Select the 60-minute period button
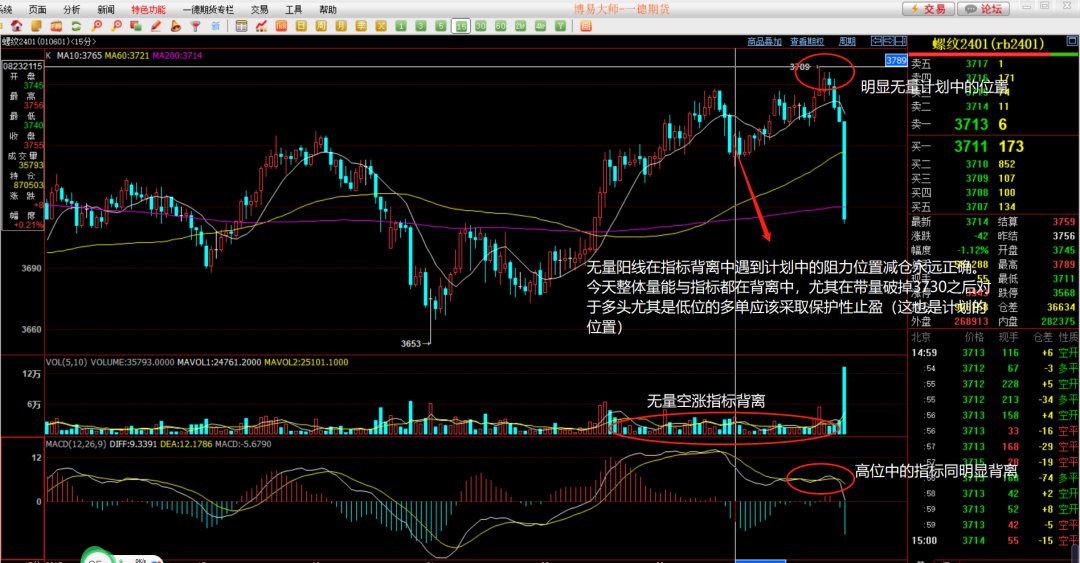The image size is (1080, 563). click(501, 26)
